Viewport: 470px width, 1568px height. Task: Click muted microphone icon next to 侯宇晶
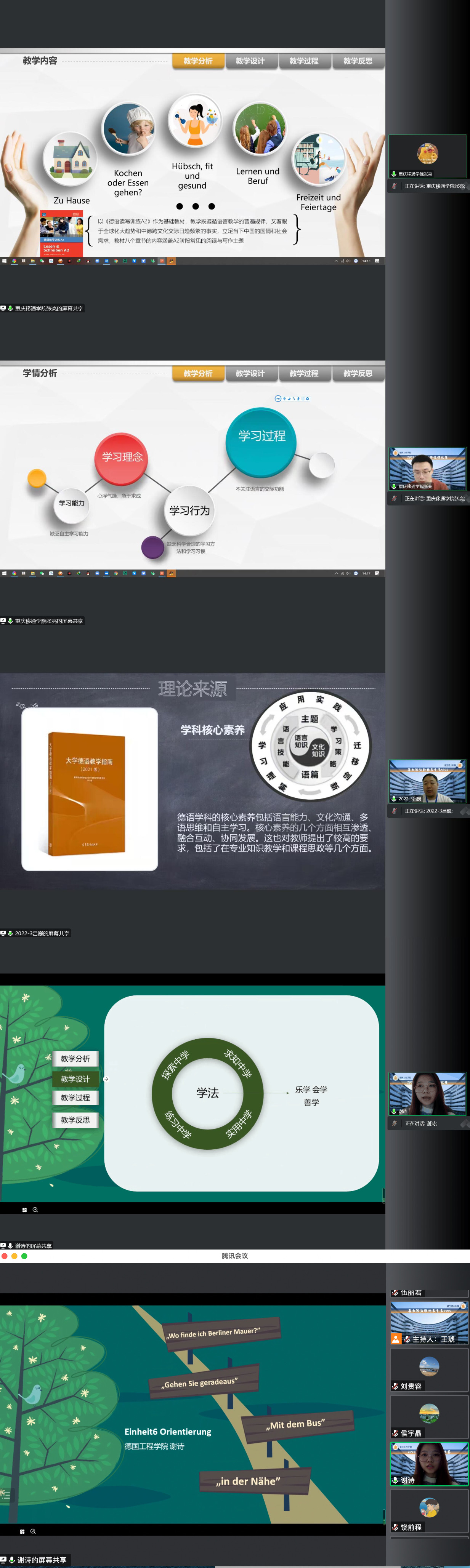coord(395,1433)
